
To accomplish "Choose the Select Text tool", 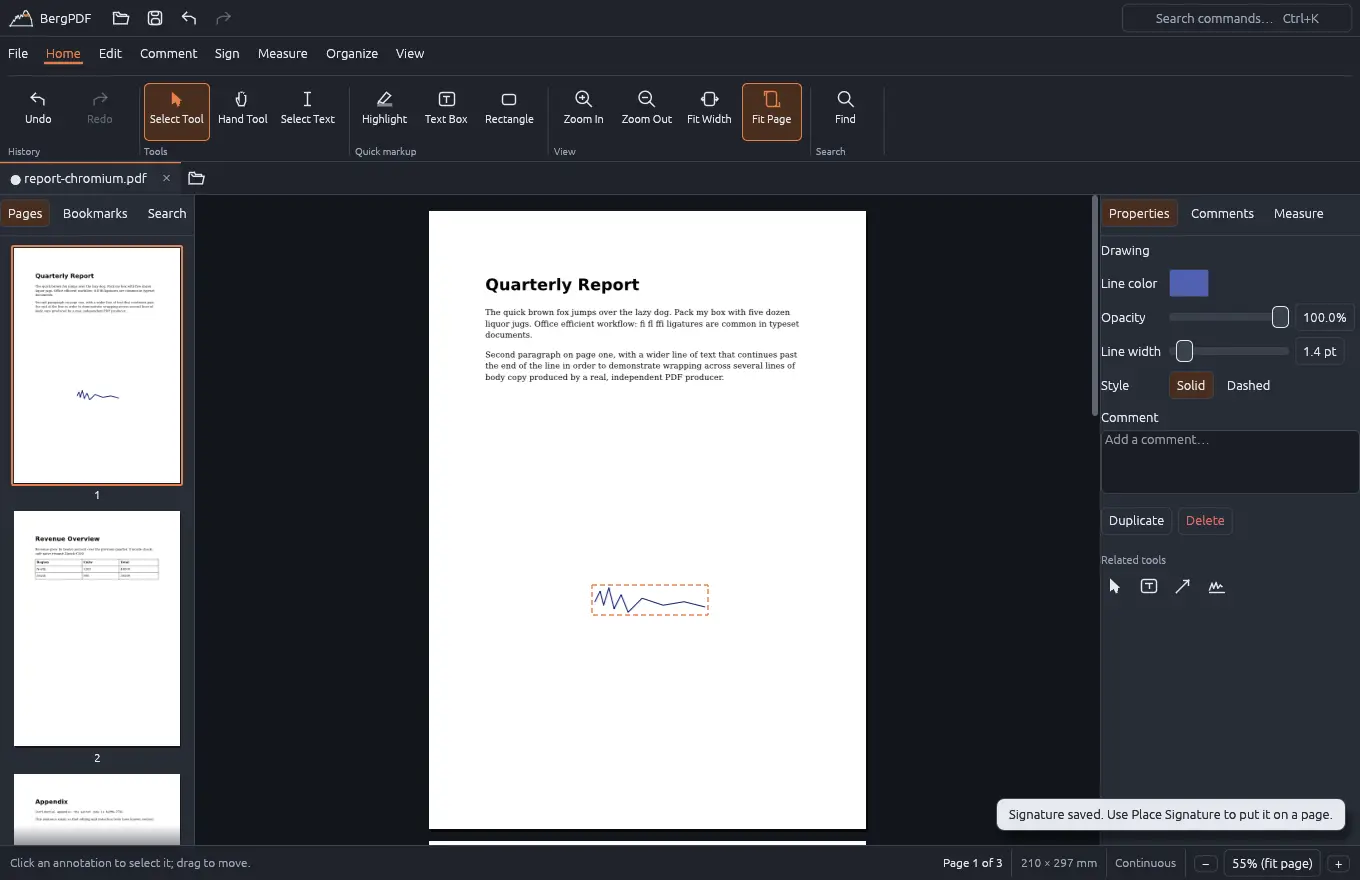I will (x=308, y=111).
